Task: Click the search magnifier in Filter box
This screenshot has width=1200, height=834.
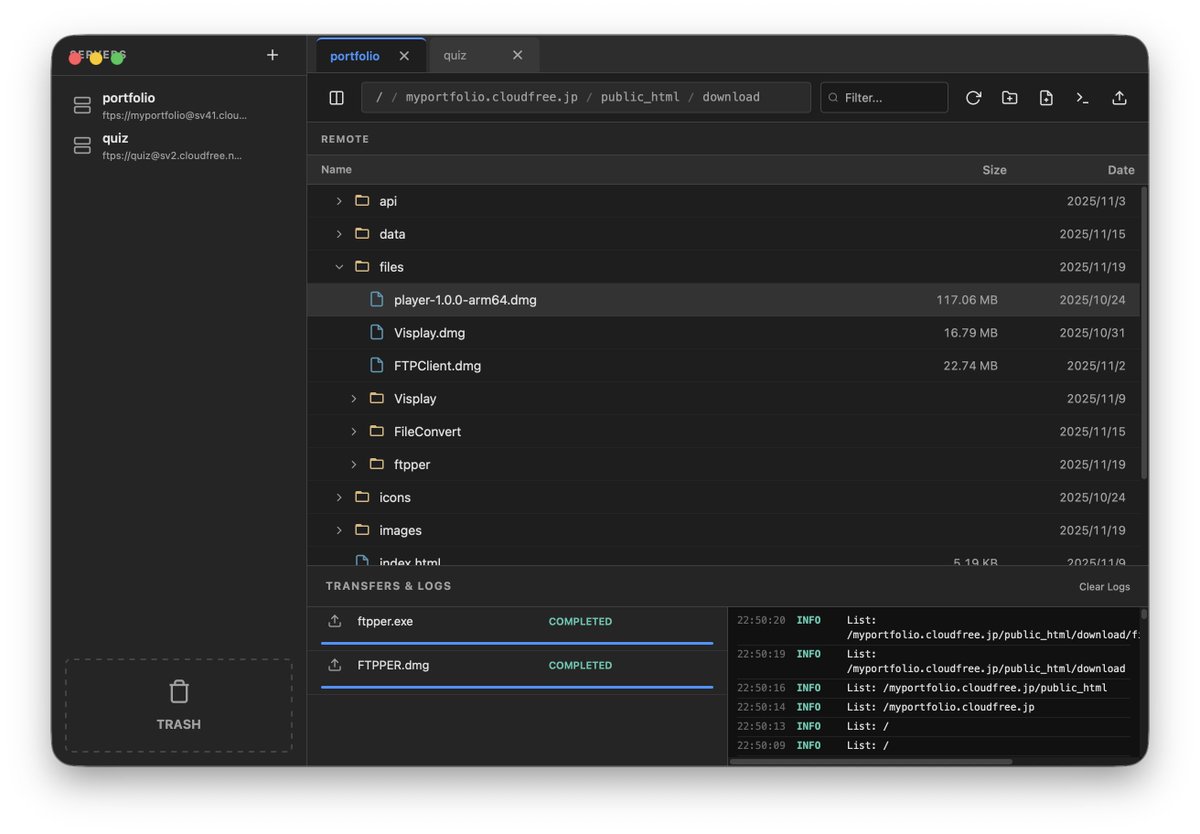Action: pos(834,98)
